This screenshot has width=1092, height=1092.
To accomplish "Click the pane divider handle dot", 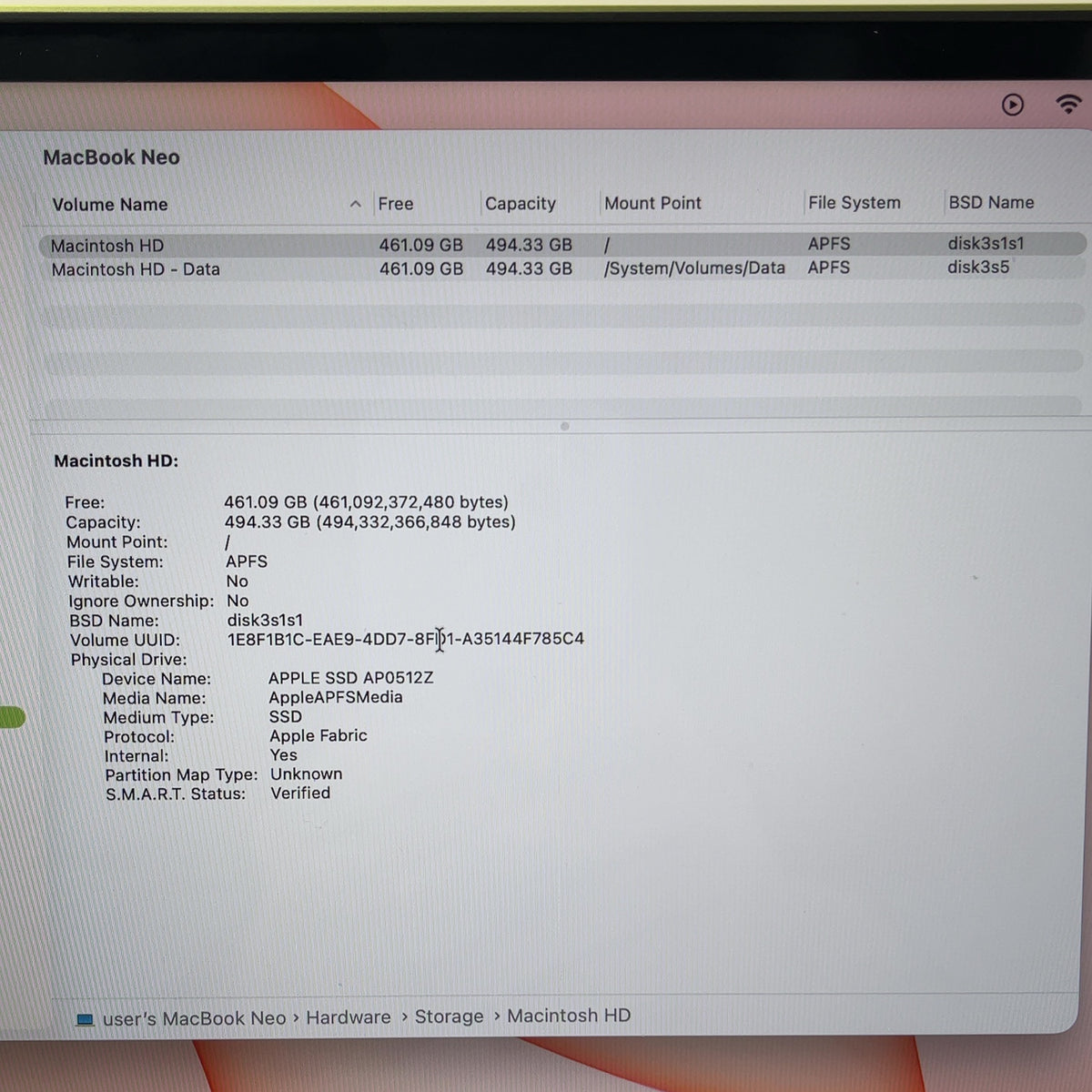I will click(x=564, y=426).
